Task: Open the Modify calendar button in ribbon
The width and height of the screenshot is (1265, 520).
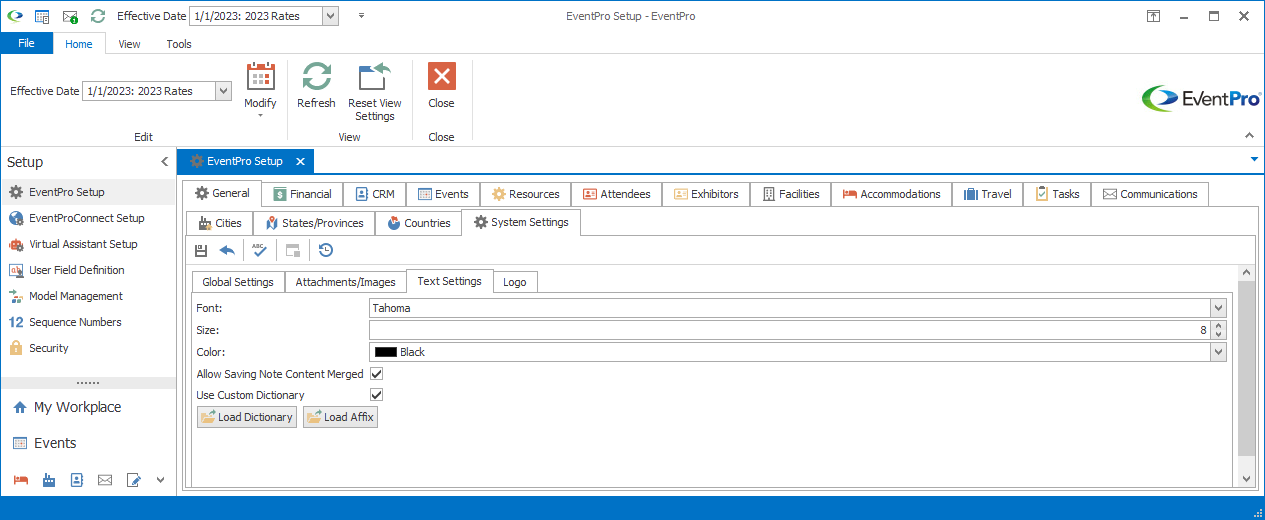Action: (x=260, y=90)
